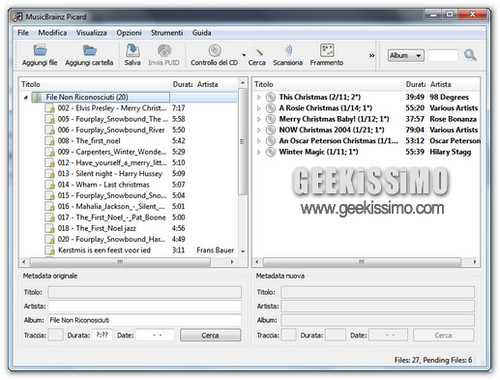Screen dimensions: 500x380
Task: Open the File menu
Action: (23, 33)
